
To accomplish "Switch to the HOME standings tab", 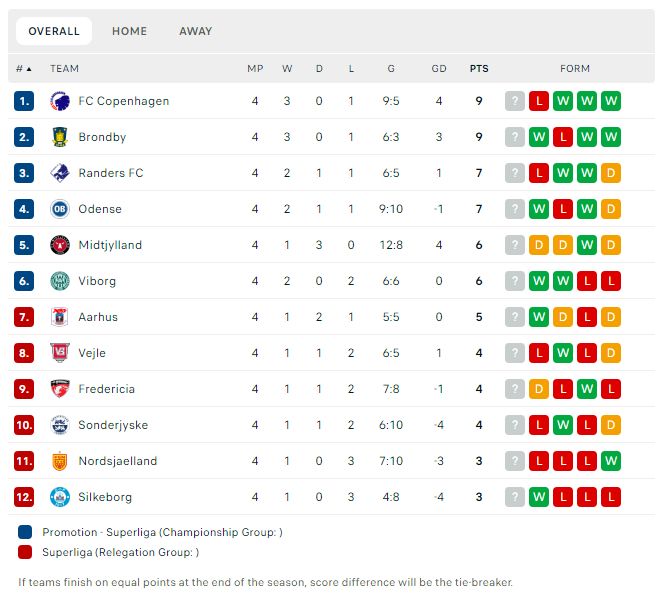I will [x=130, y=31].
